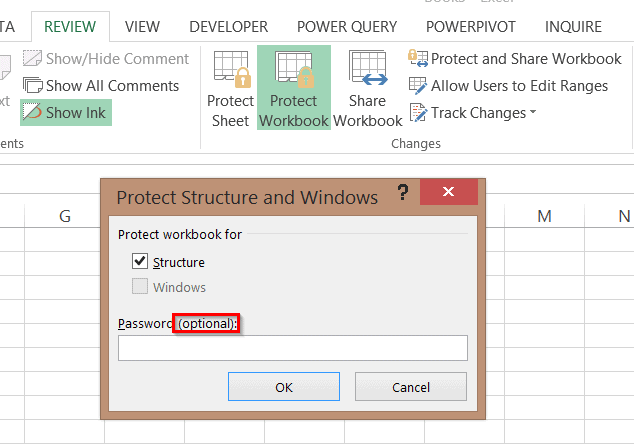The width and height of the screenshot is (634, 444).
Task: Cancel the Protect Structure dialog
Action: pos(411,386)
